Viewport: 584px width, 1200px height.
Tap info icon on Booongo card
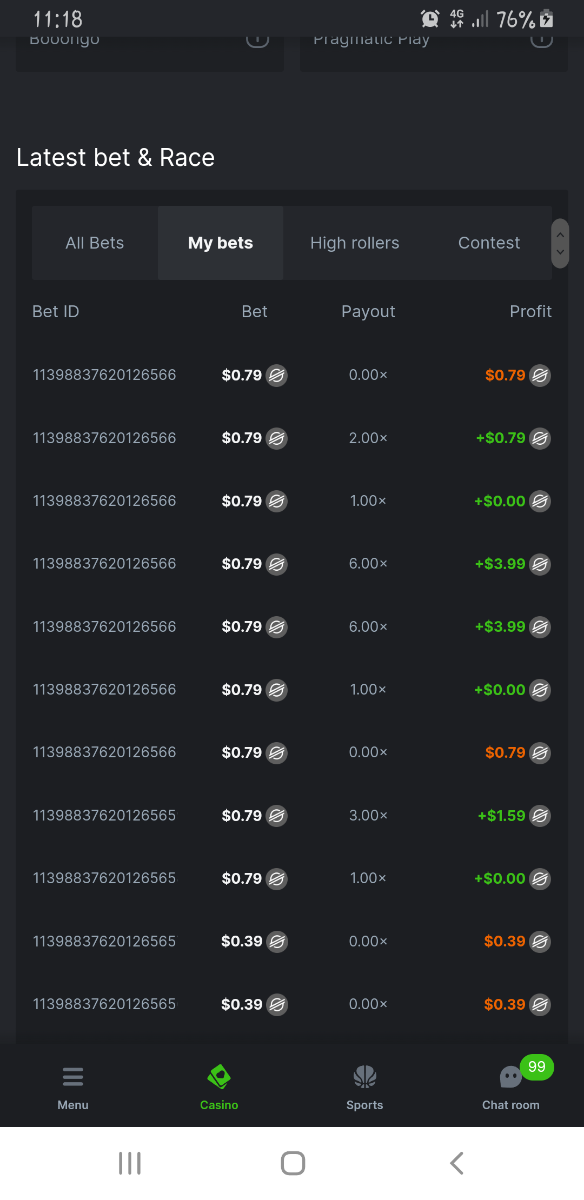(x=257, y=38)
